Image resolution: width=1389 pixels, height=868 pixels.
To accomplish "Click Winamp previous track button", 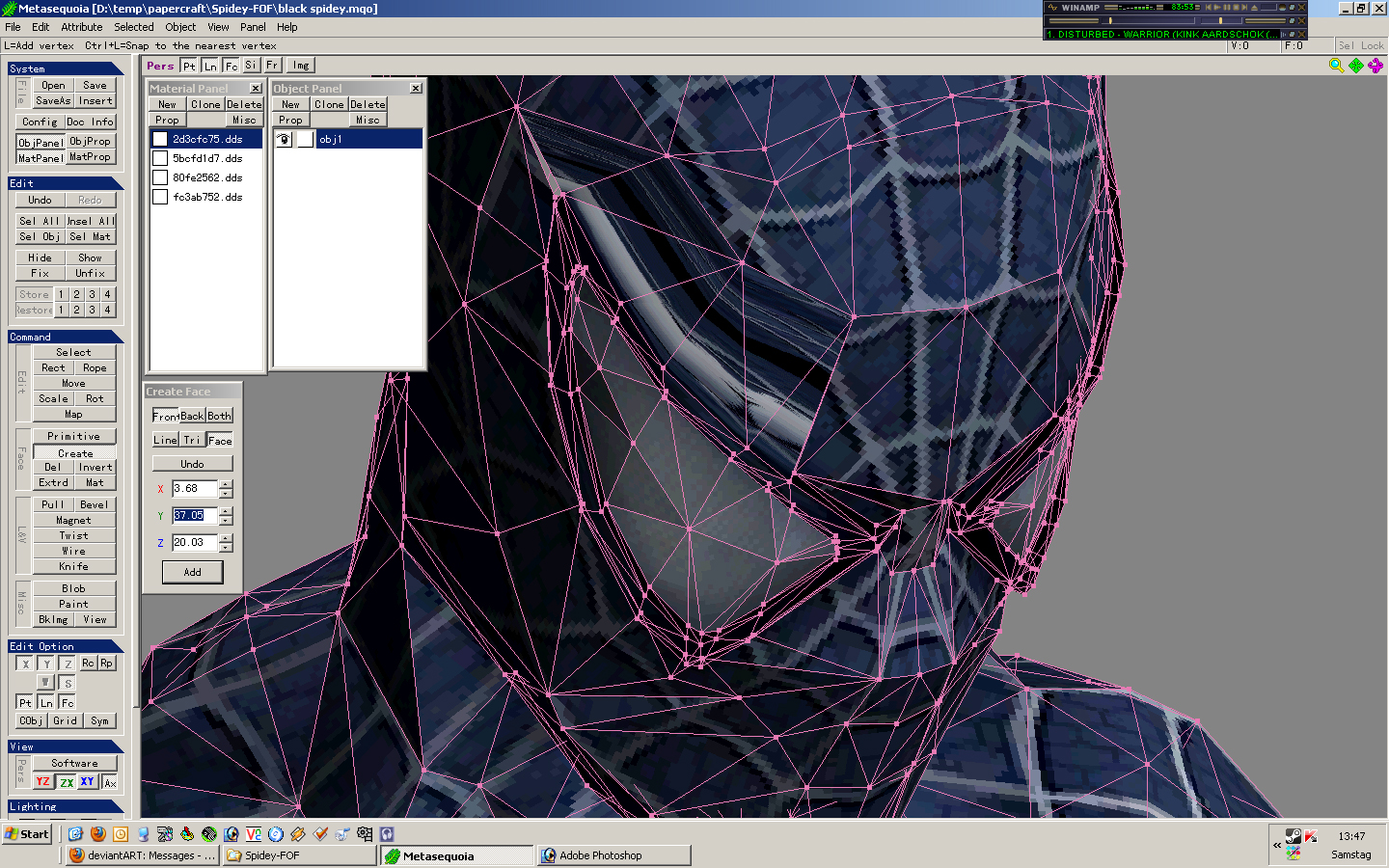I will tap(1207, 7).
